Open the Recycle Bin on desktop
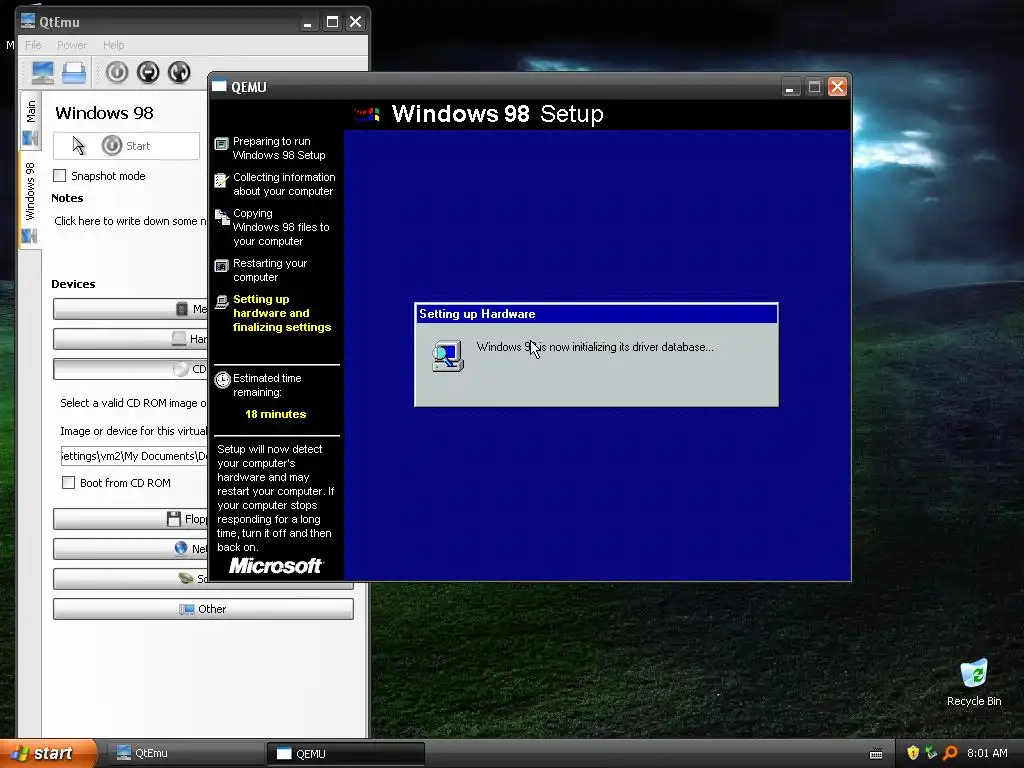Image resolution: width=1024 pixels, height=768 pixels. click(974, 682)
